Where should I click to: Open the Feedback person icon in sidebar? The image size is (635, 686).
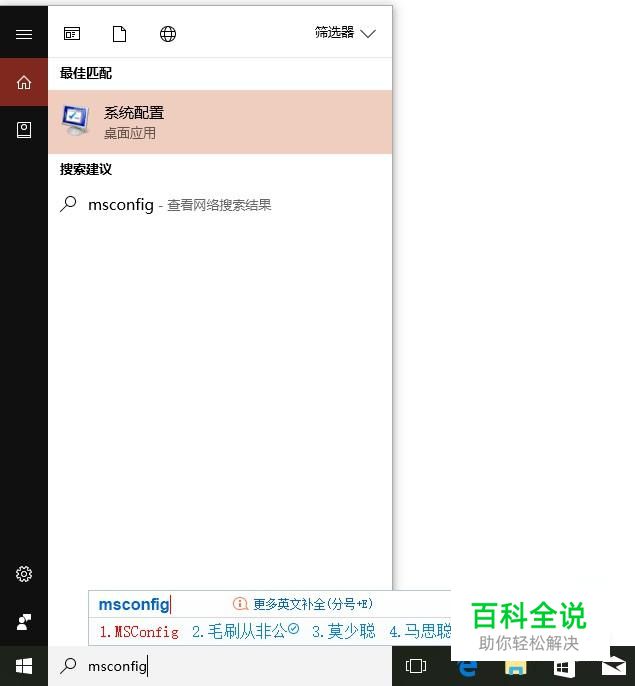tap(24, 622)
